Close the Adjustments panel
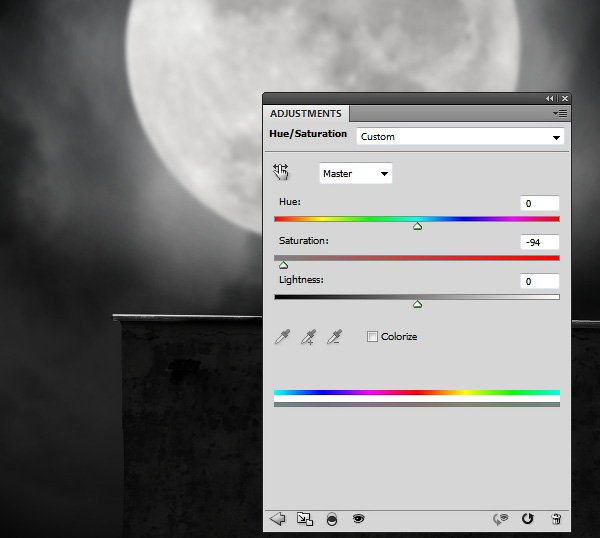The height and width of the screenshot is (538, 600). click(565, 99)
